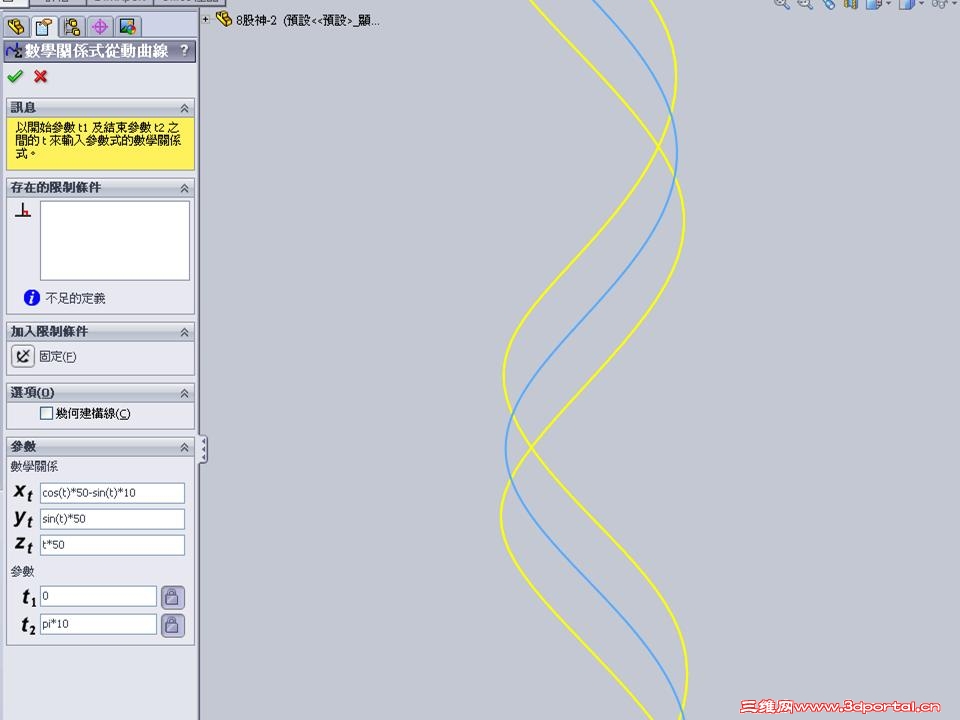Open the FeatureManager design tree tab
Viewport: 960px width, 720px height.
tap(15, 26)
